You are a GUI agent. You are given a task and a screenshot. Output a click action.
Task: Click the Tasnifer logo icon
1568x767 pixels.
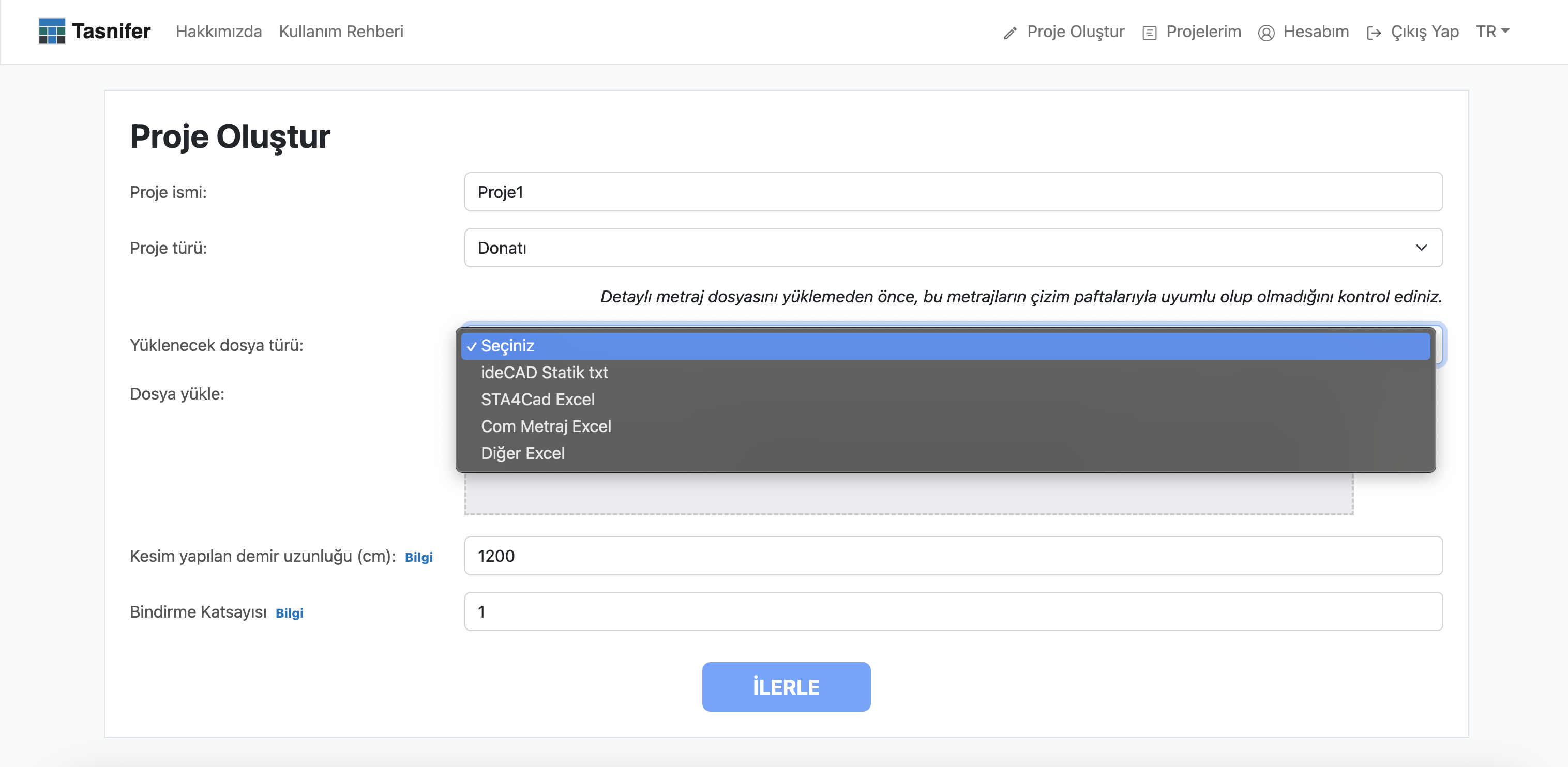(x=52, y=31)
